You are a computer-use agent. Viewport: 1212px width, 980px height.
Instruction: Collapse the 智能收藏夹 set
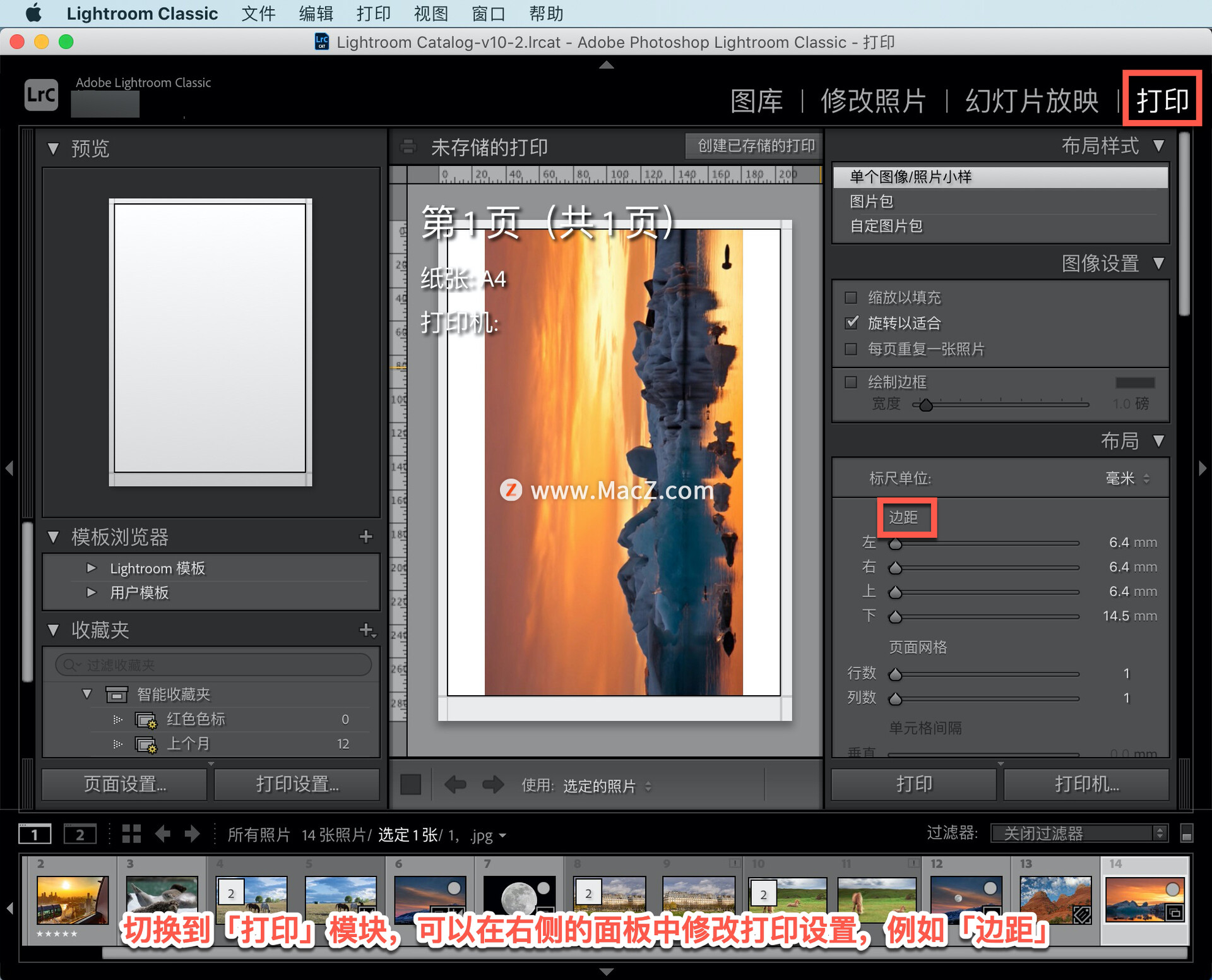[x=87, y=694]
